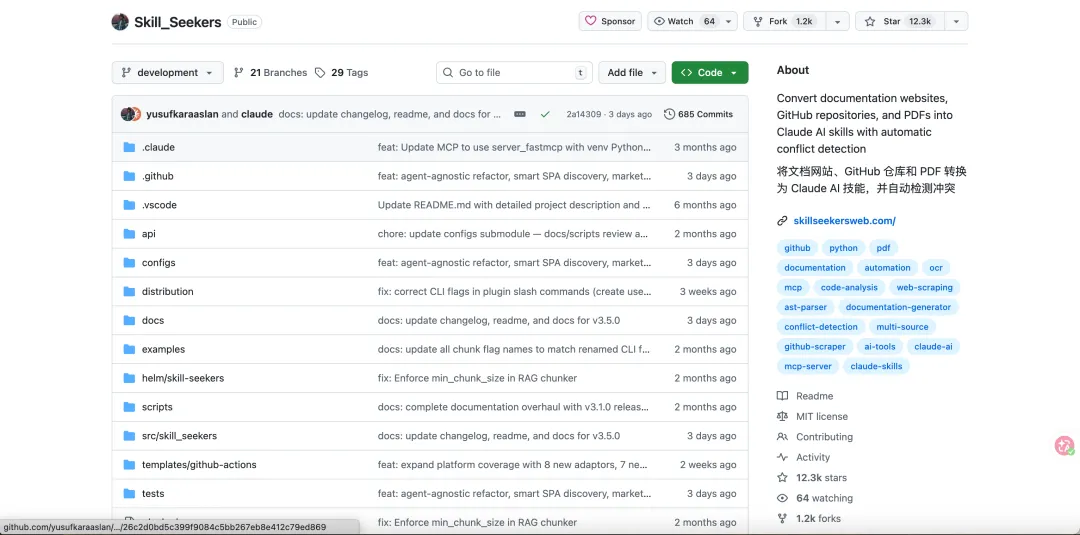The image size is (1080, 535).
Task: Open the development branch selector
Action: [167, 73]
